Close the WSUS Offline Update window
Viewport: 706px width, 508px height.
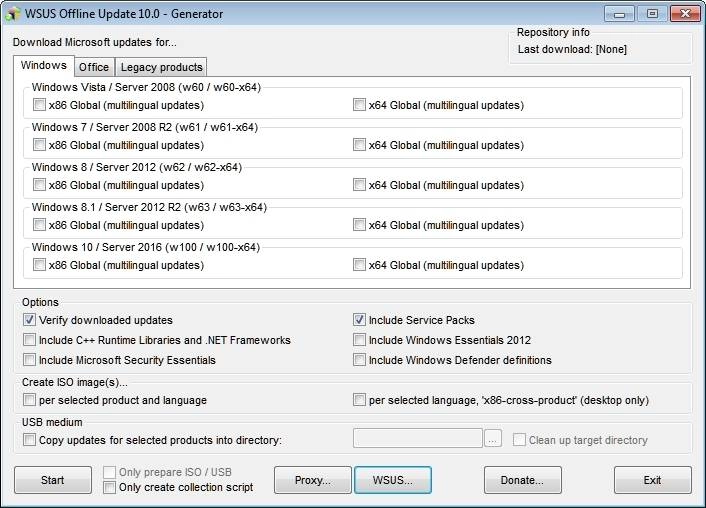(685, 14)
